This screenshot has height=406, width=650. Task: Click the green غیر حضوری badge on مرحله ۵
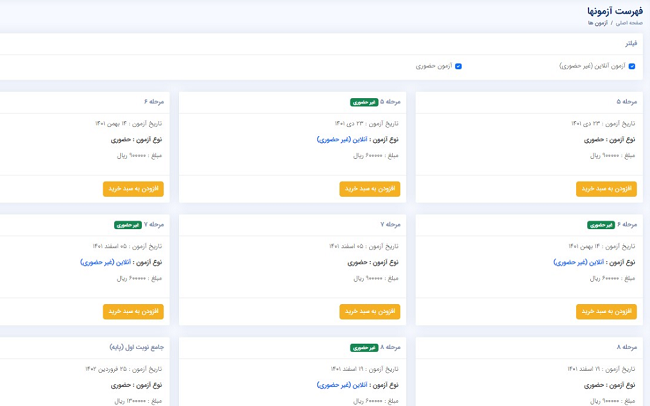pyautogui.click(x=364, y=102)
